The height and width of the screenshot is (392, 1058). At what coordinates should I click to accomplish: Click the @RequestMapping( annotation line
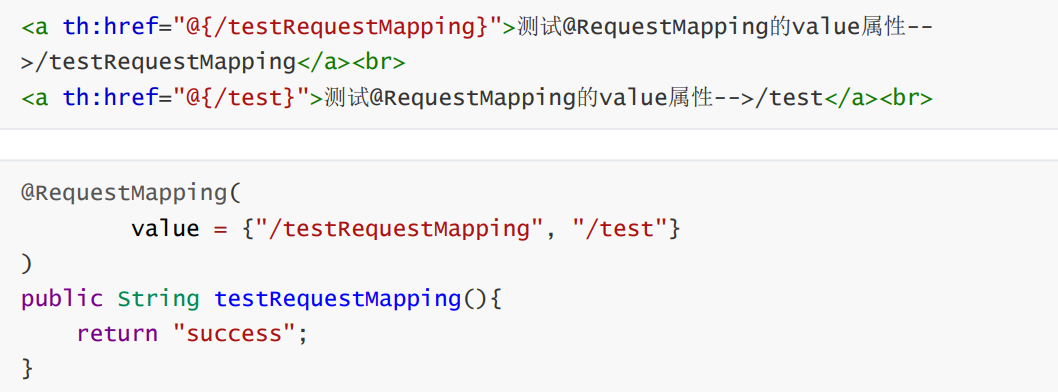coord(131,194)
